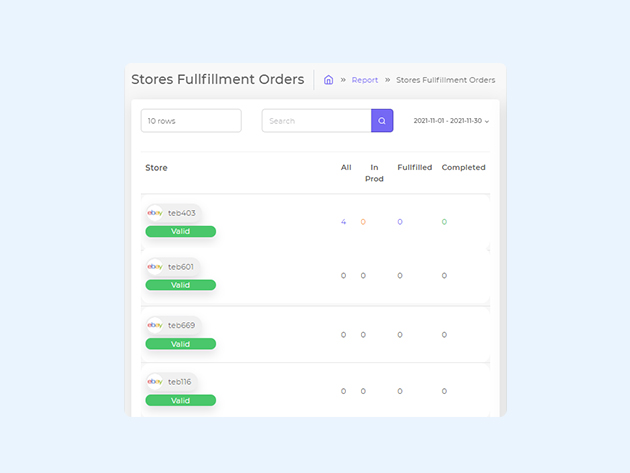Open the Report breadcrumb link

[x=365, y=80]
